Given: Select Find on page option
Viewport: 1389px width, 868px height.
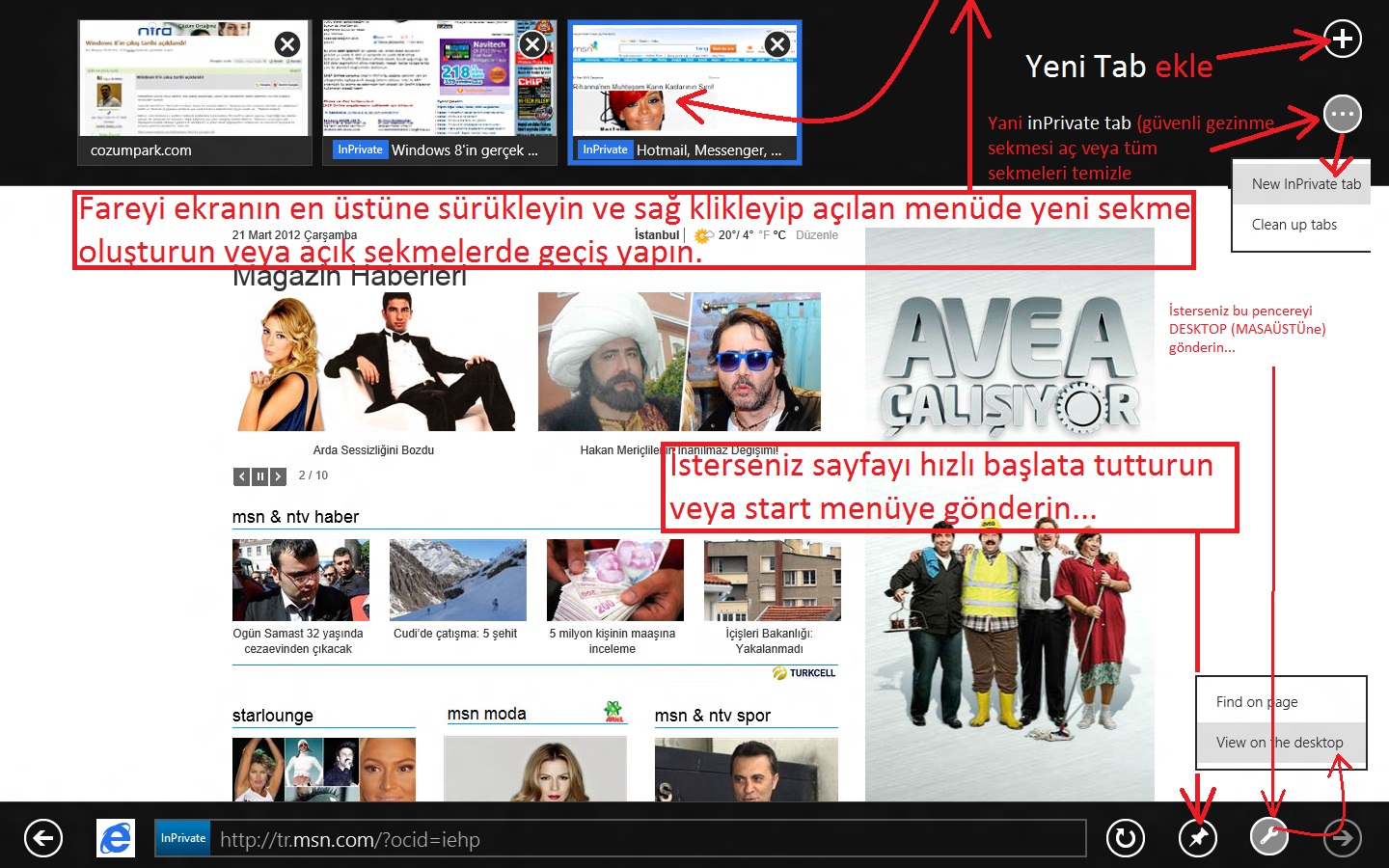Looking at the screenshot, I should 1281,702.
